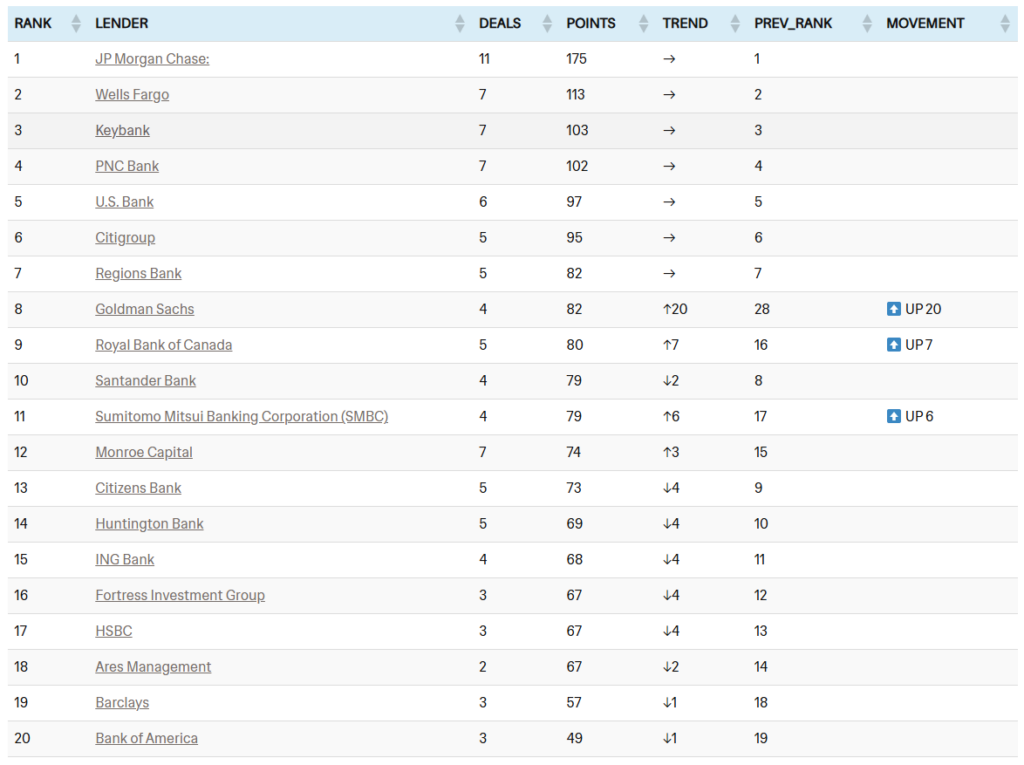The image size is (1024, 765).
Task: Sort using POINTS column sort arrows
Action: click(643, 23)
